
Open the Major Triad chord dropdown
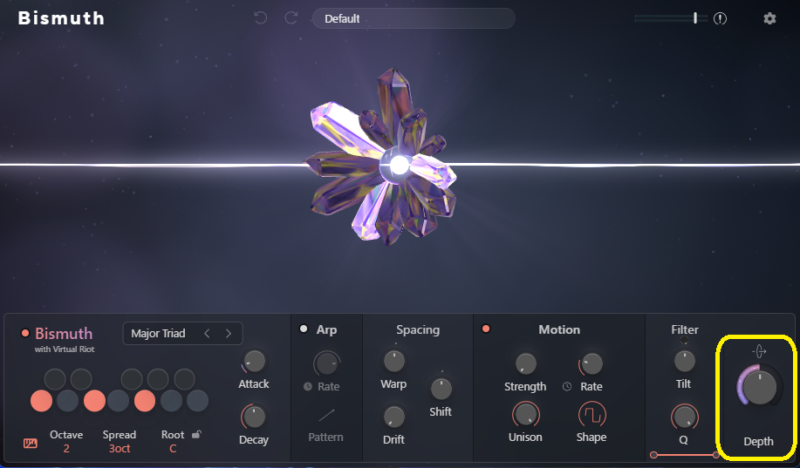(x=160, y=333)
